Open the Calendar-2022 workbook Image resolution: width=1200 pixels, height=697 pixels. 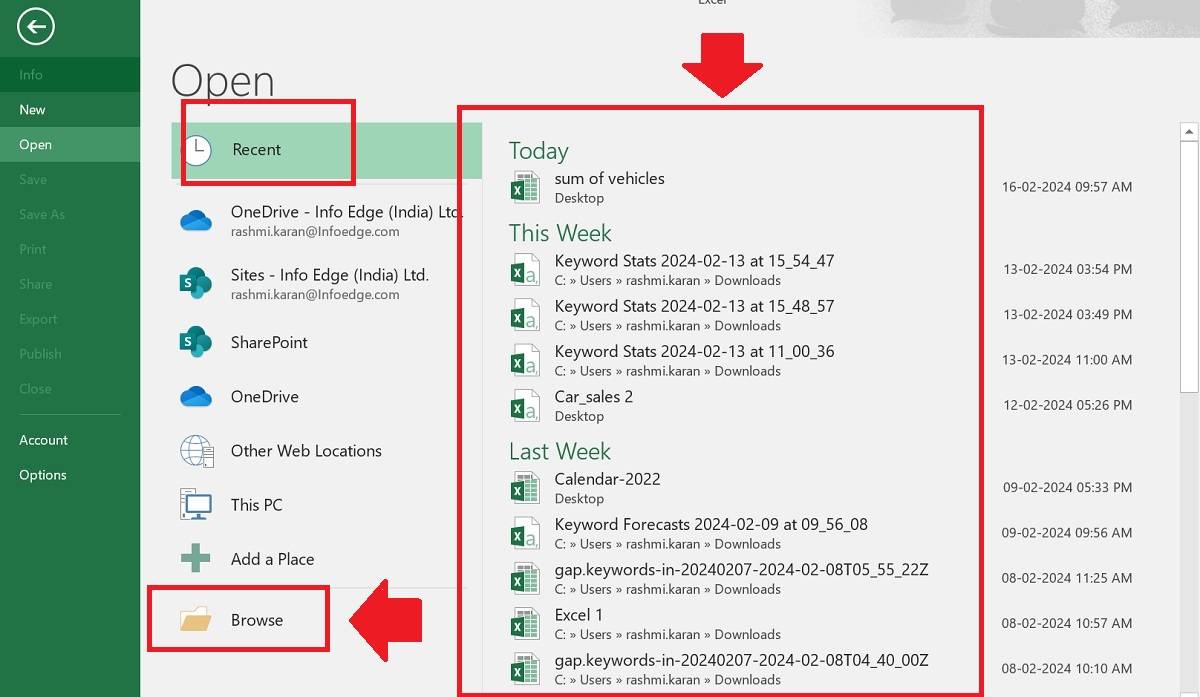point(608,479)
